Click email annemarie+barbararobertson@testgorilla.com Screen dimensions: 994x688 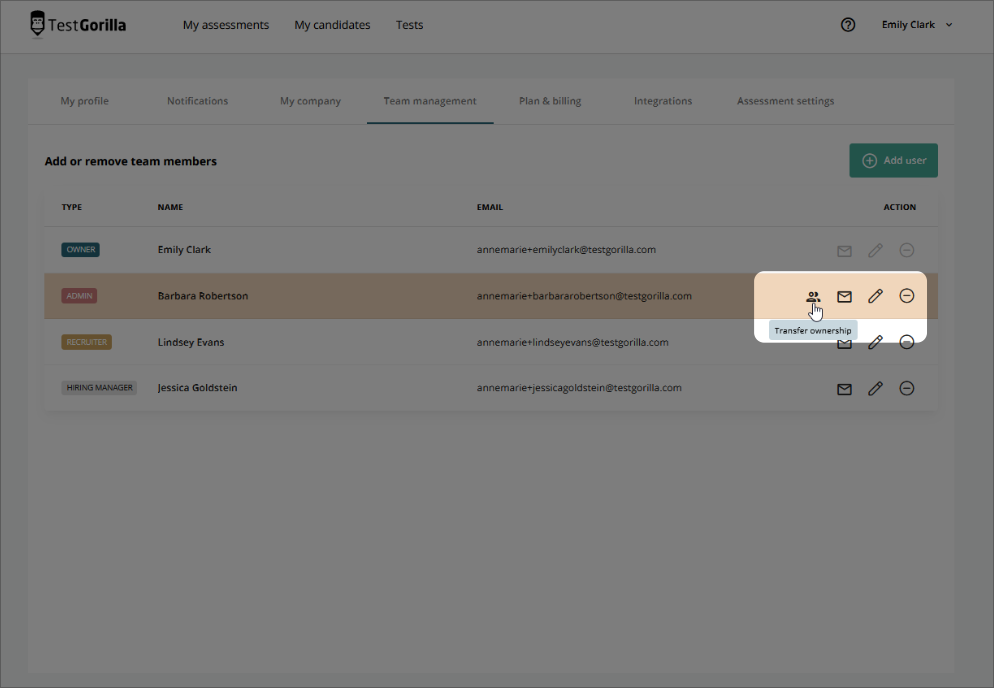(x=584, y=296)
